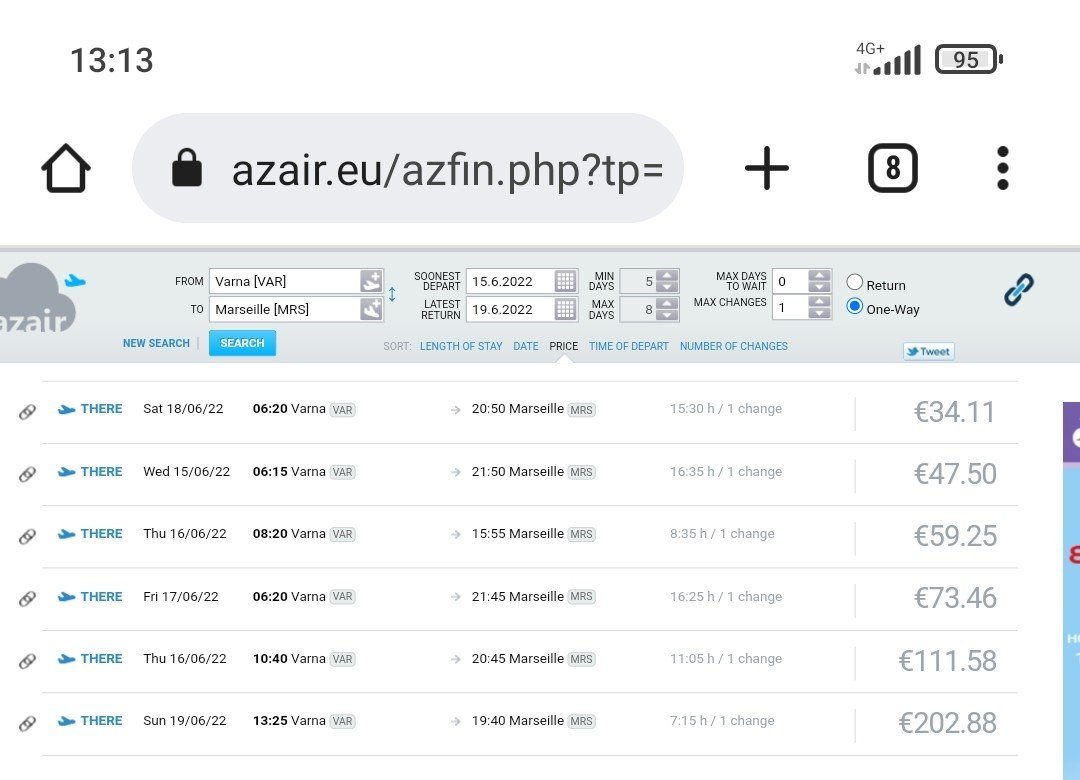Click link icon for the €34.11 flight
Image resolution: width=1080 pixels, height=780 pixels.
(27, 411)
